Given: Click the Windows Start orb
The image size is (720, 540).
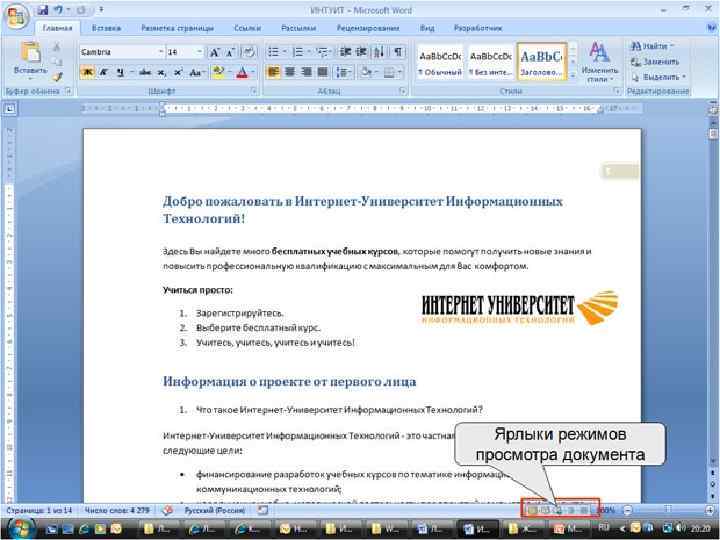Looking at the screenshot, I should [20, 529].
